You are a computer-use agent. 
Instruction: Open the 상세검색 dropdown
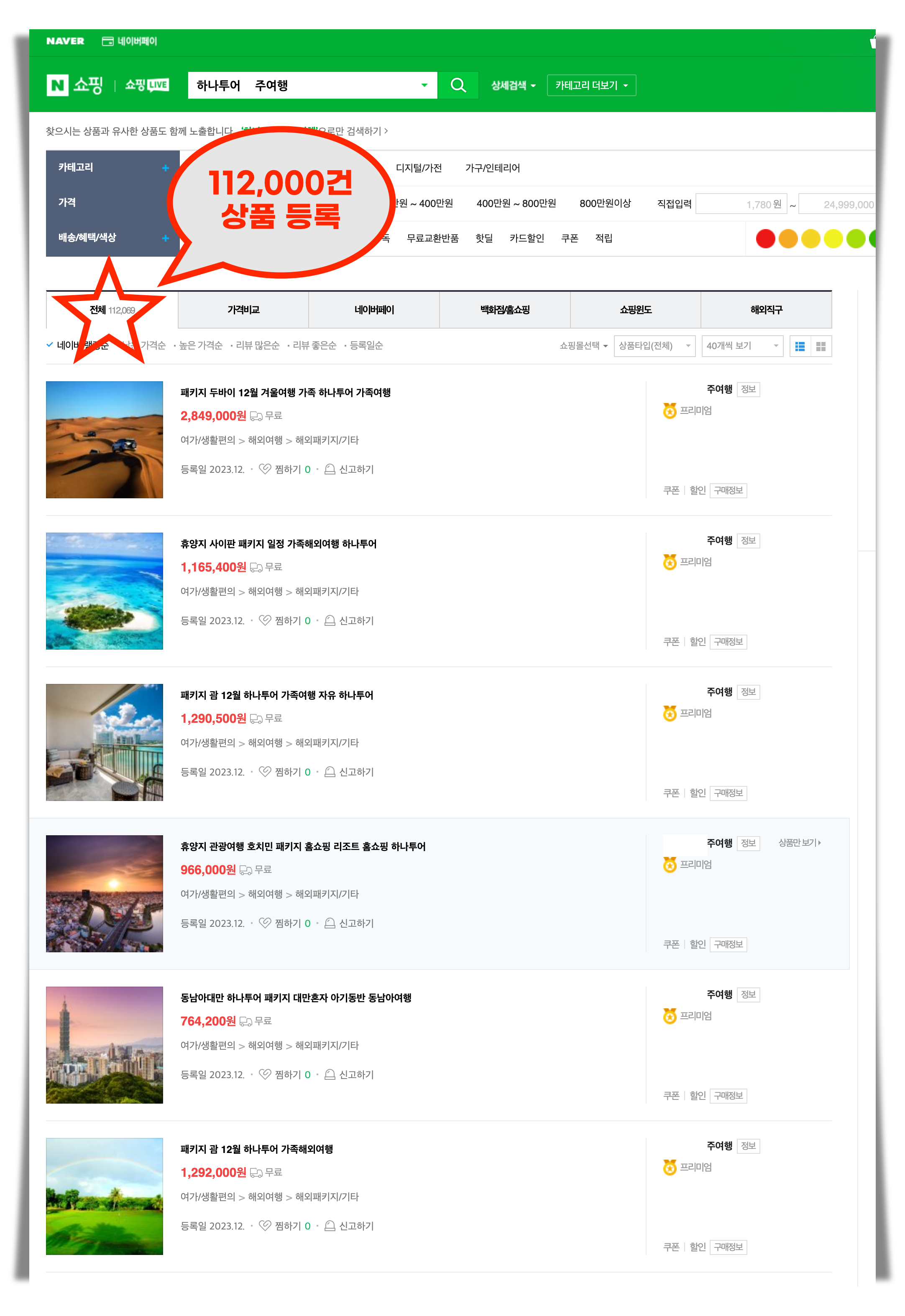point(513,85)
